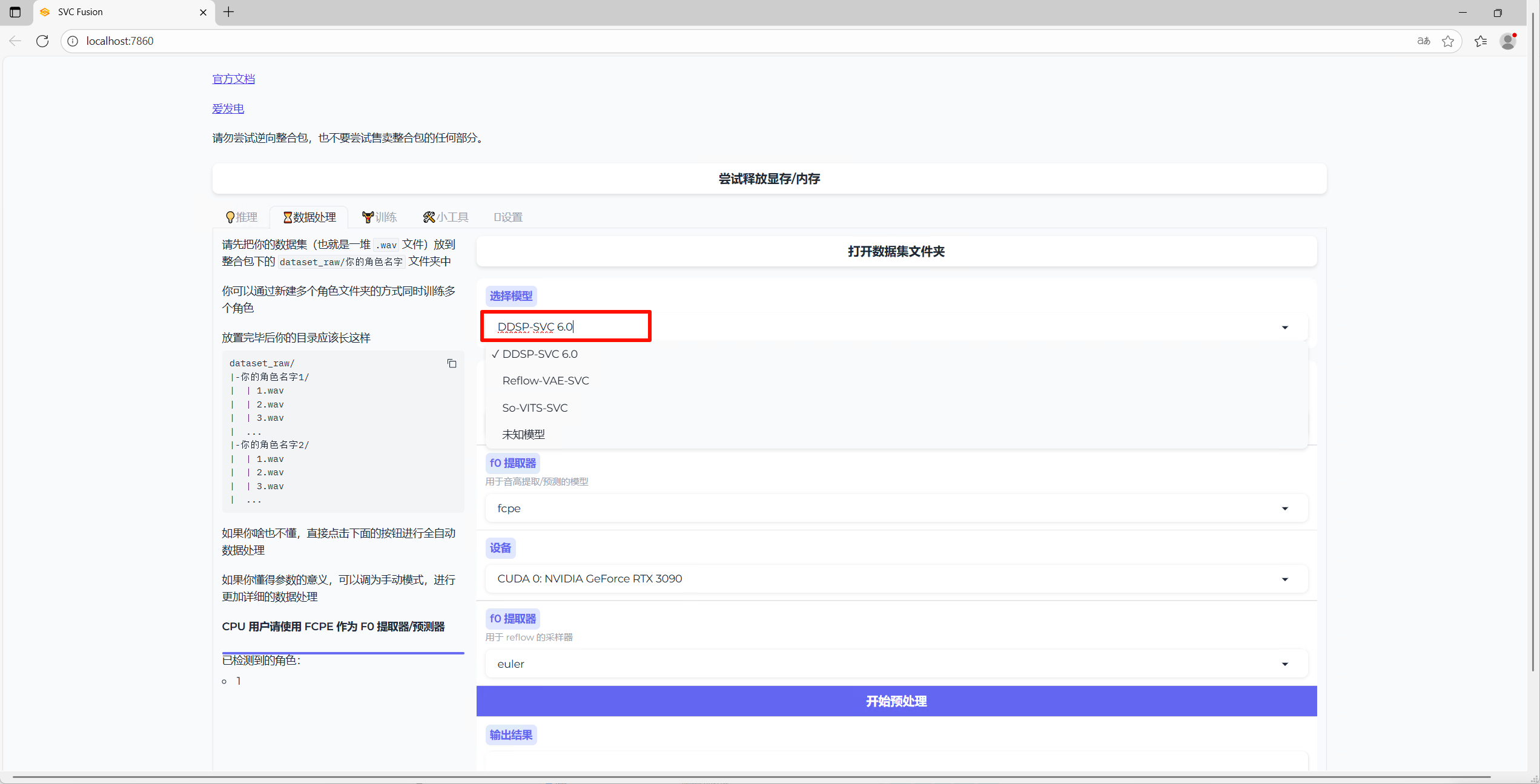The image size is (1540, 784).
Task: Click the site information icon in address bar
Action: tap(73, 41)
